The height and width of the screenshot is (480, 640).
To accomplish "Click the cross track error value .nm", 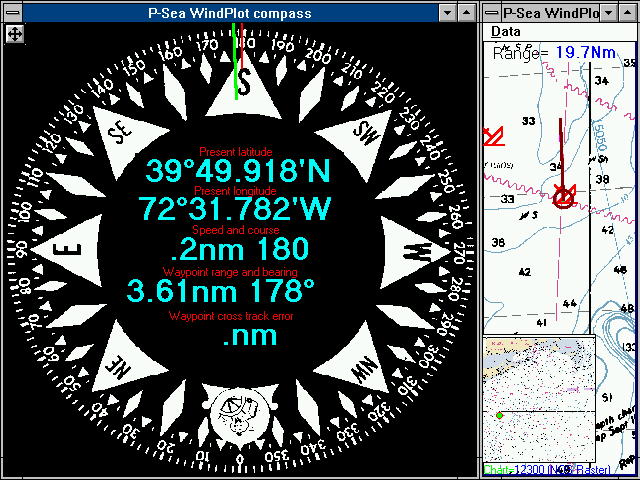I will [x=250, y=337].
